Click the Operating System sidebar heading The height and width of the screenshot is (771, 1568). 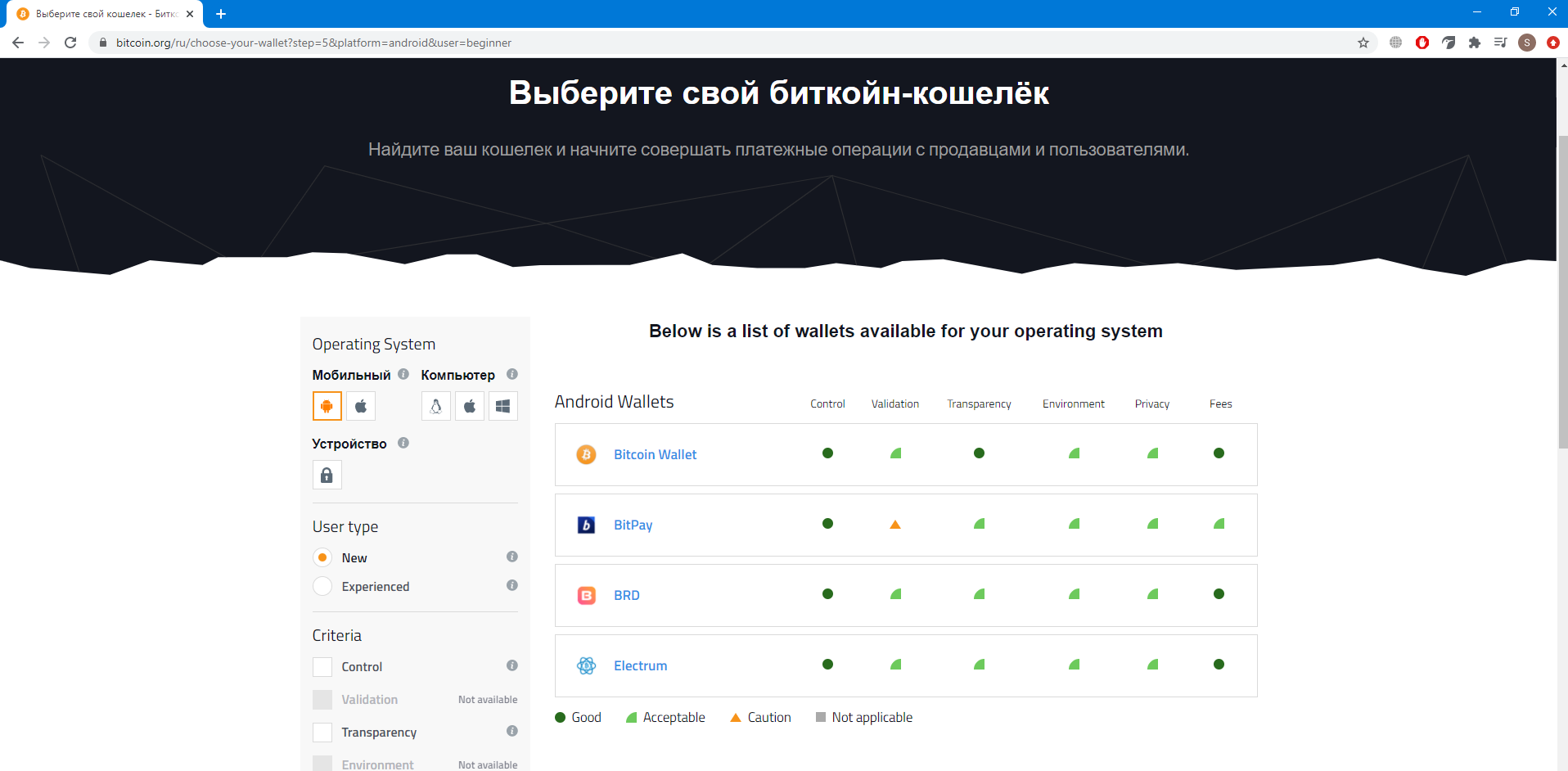(x=374, y=345)
